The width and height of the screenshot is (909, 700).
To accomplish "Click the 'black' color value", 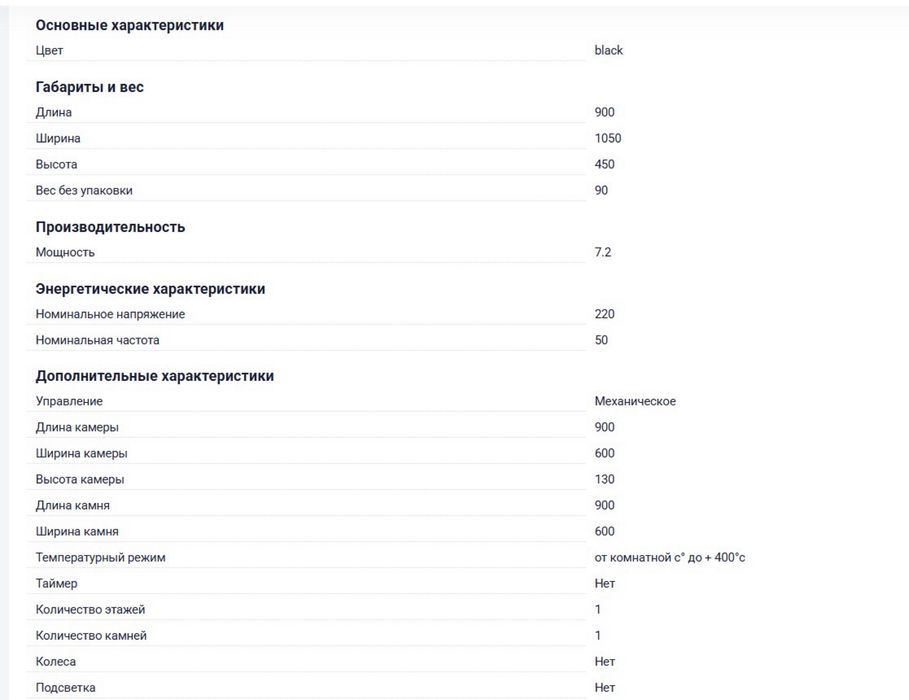I will 608,50.
